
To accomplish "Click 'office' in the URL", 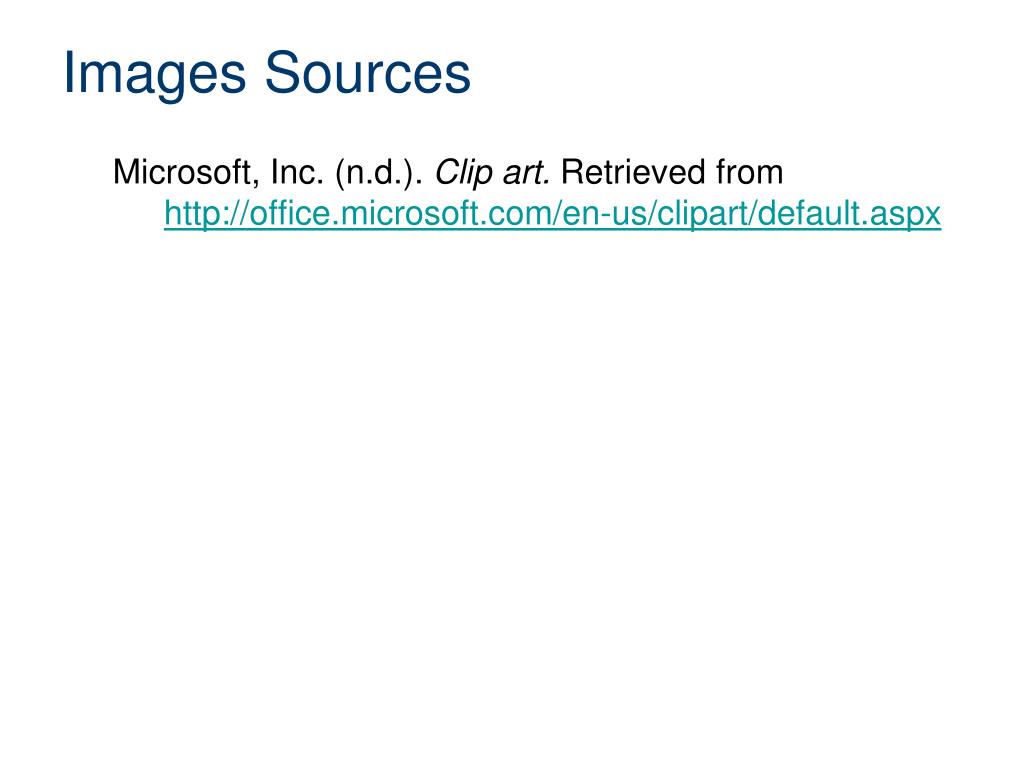I will [x=290, y=213].
